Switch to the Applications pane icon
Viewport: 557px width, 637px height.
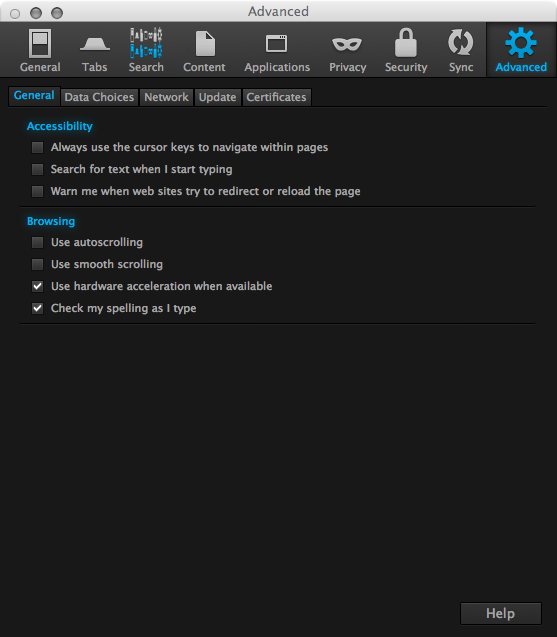(x=277, y=43)
